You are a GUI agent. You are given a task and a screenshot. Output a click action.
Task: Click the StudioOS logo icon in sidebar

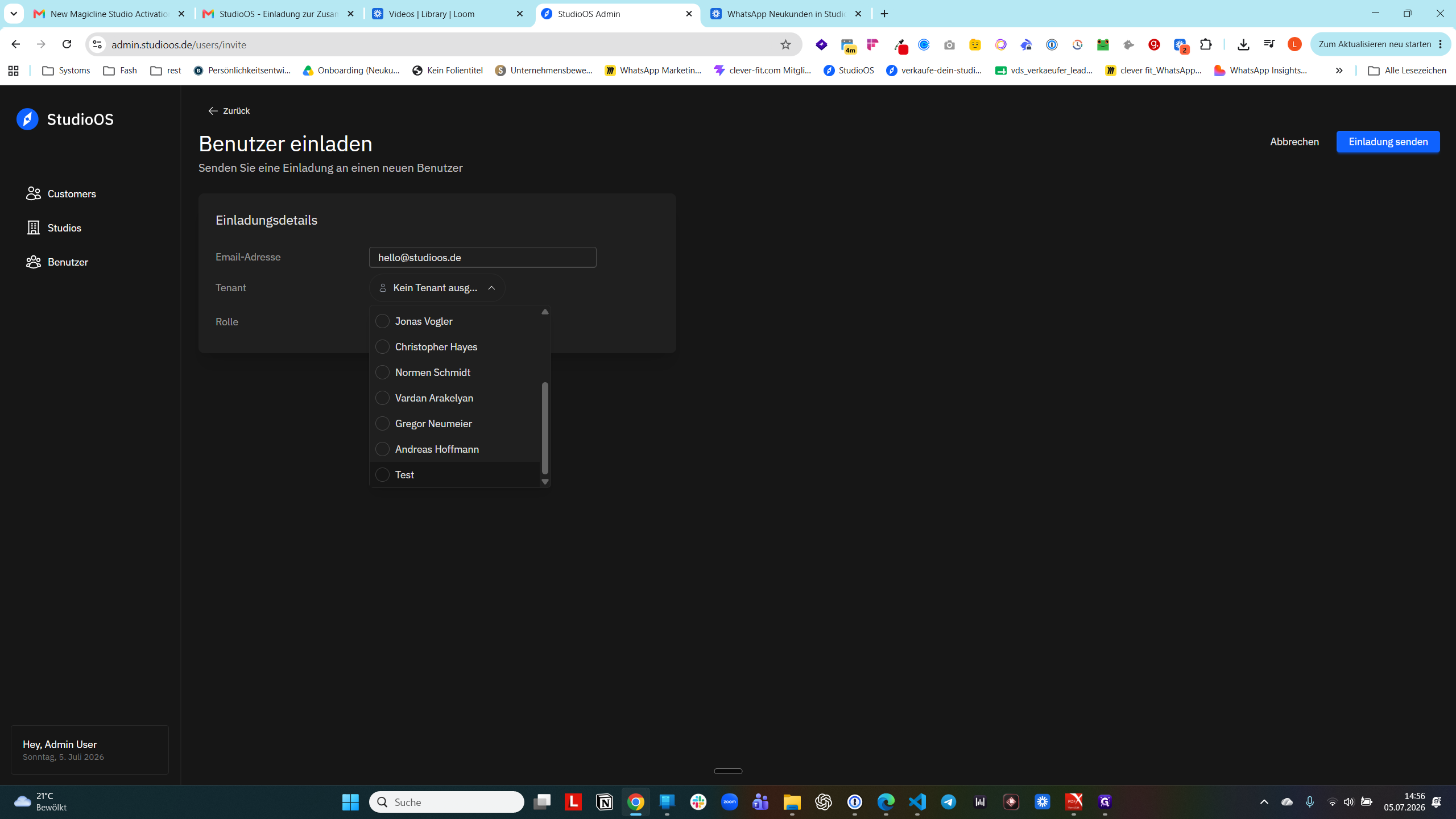click(x=27, y=119)
